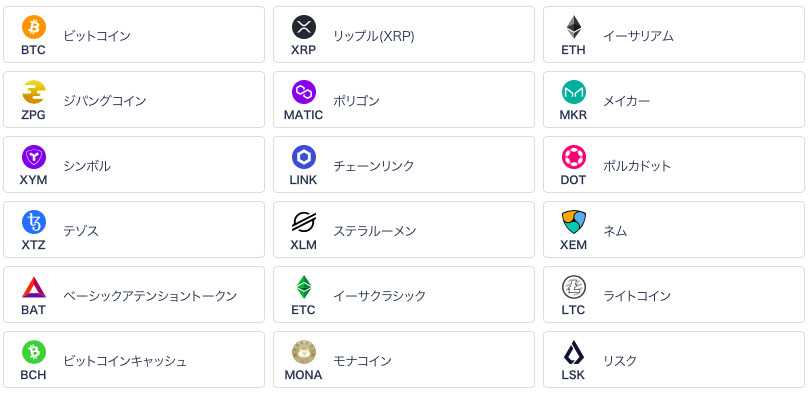Click the Litecoin LTC coin icon
The image size is (811, 394).
click(x=574, y=287)
